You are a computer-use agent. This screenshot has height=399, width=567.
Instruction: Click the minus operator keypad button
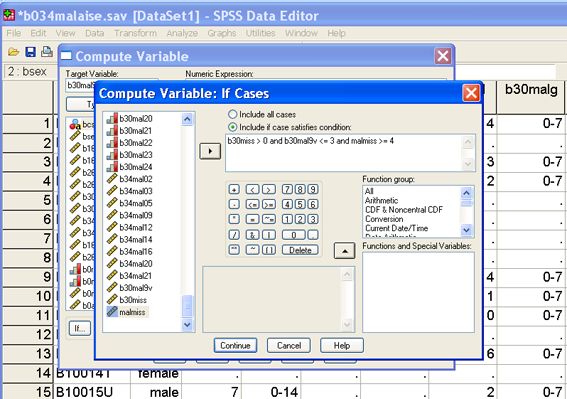click(234, 204)
